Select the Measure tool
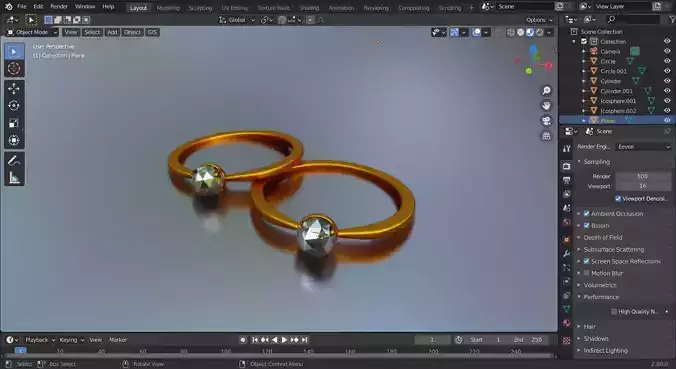This screenshot has height=369, width=676. (x=14, y=178)
